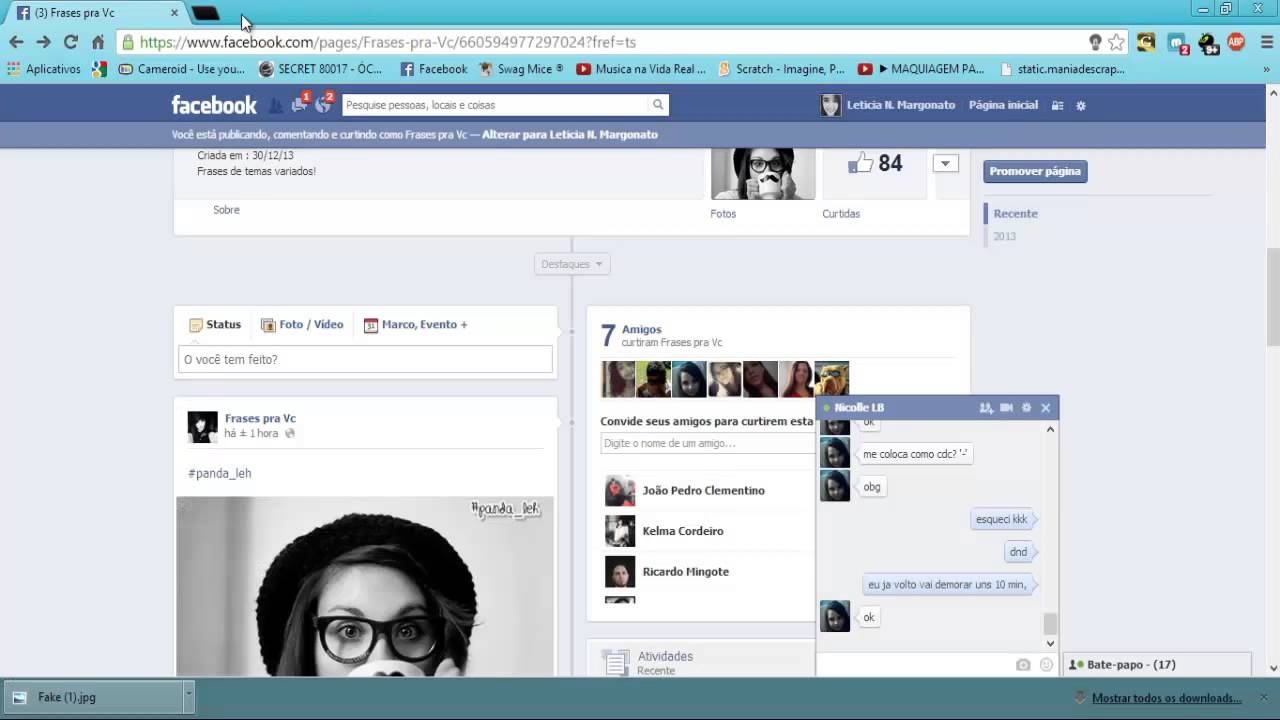Click the search magnifier icon
Image resolution: width=1280 pixels, height=720 pixels.
coord(658,105)
